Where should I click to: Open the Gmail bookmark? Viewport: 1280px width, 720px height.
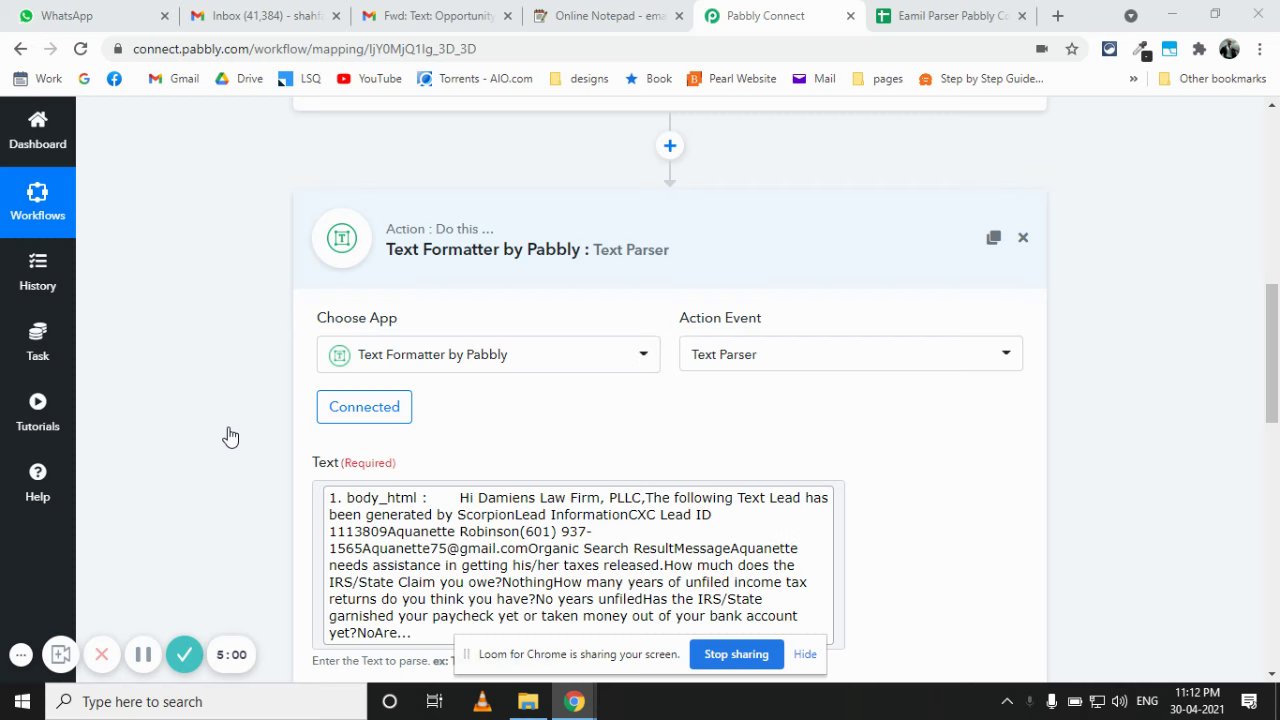[174, 79]
